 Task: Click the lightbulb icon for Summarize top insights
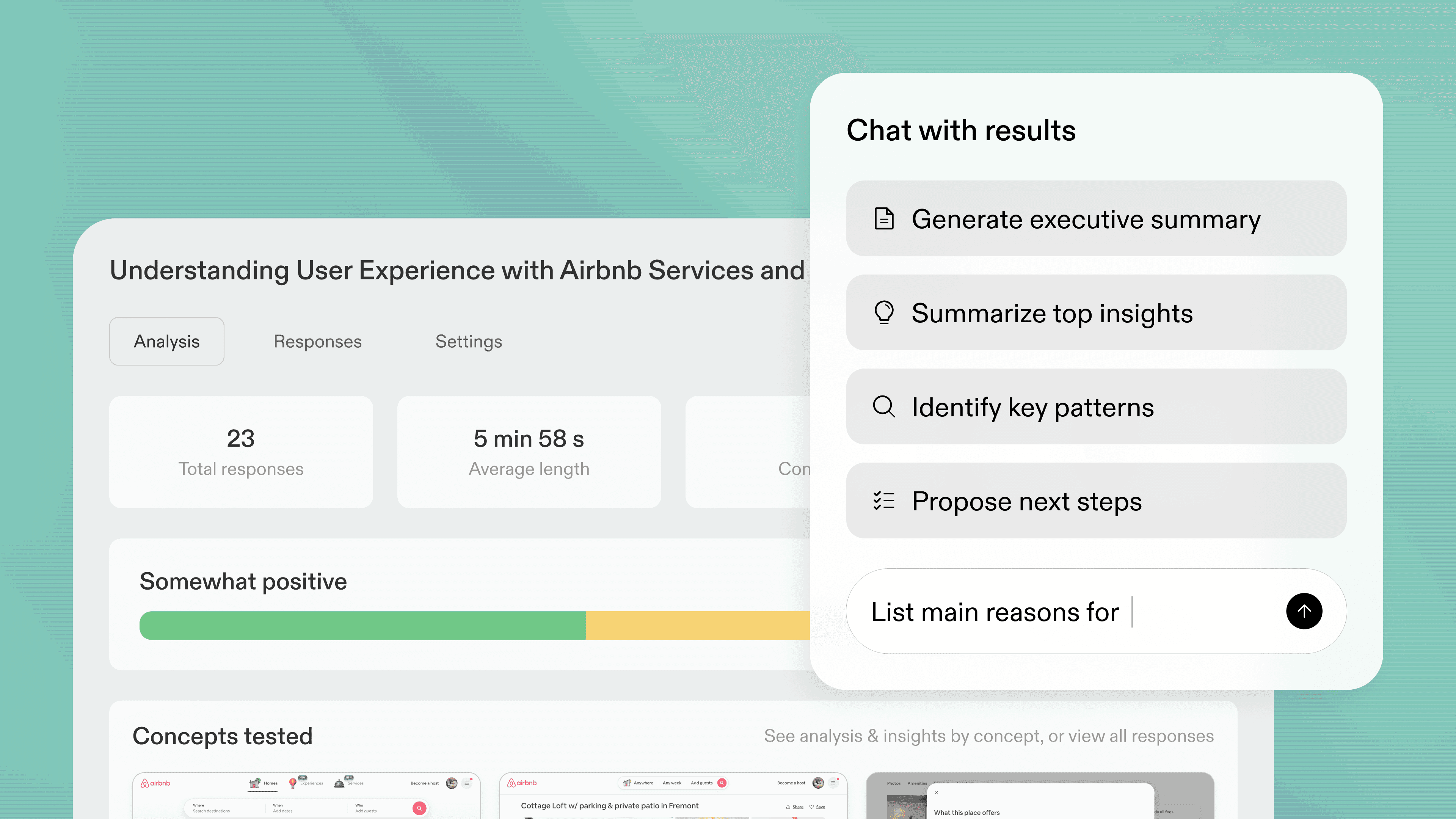[885, 312]
